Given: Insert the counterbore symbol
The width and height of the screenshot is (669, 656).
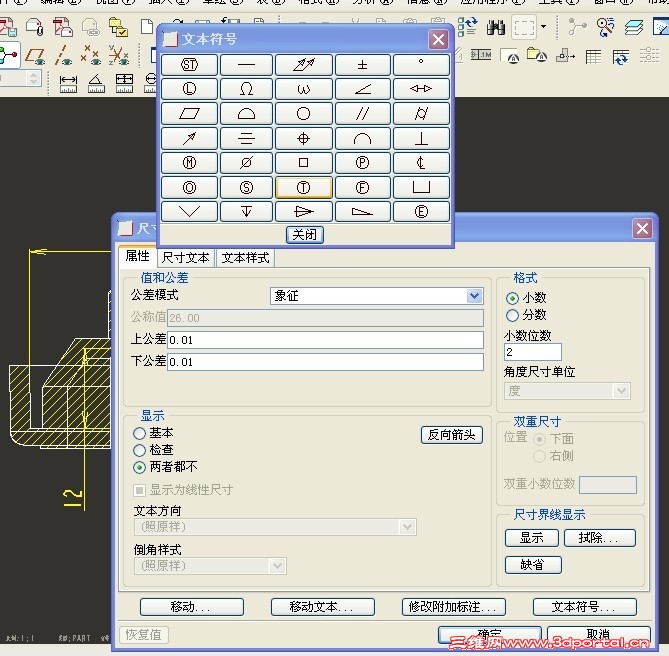Looking at the screenshot, I should (421, 188).
